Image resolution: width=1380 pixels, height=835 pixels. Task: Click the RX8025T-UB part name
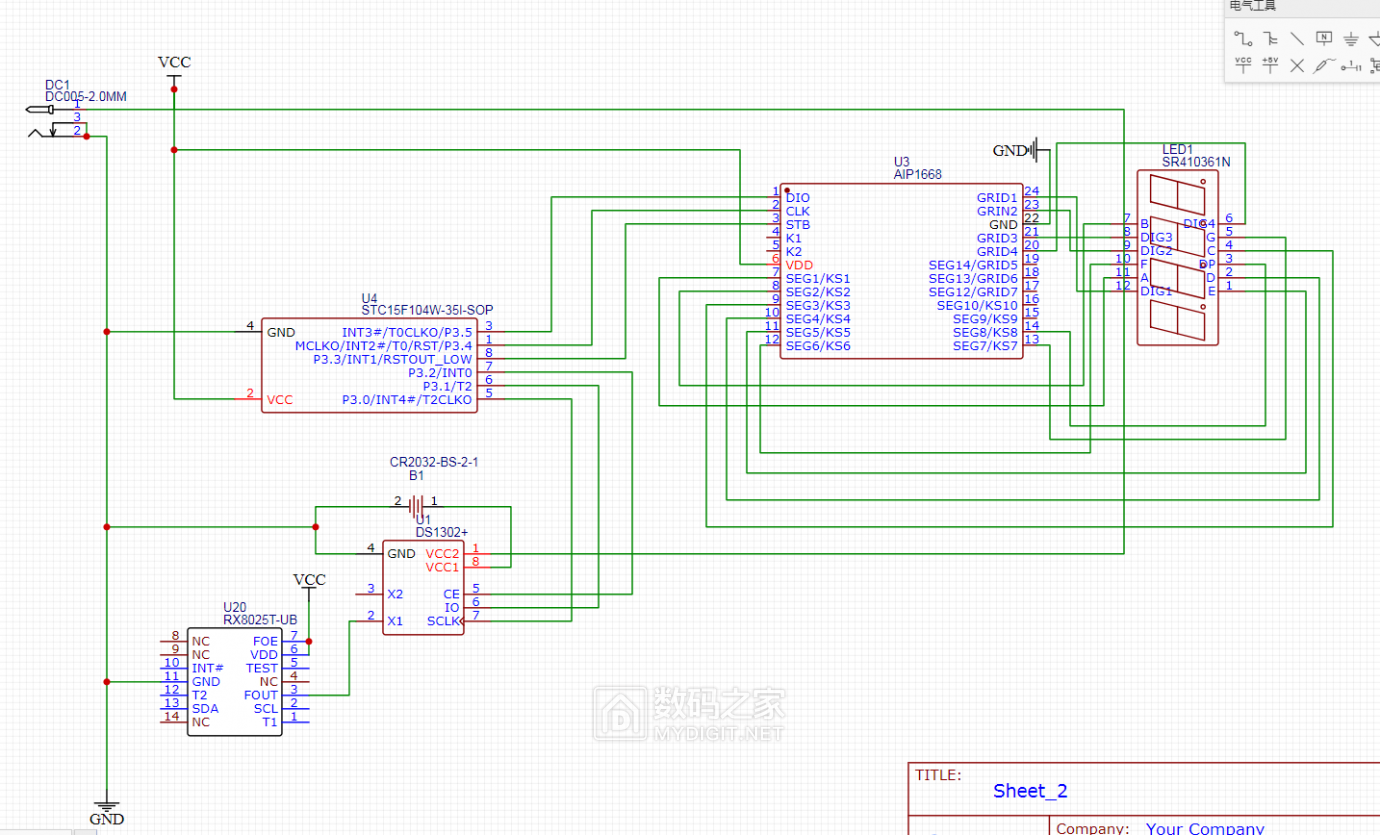260,620
